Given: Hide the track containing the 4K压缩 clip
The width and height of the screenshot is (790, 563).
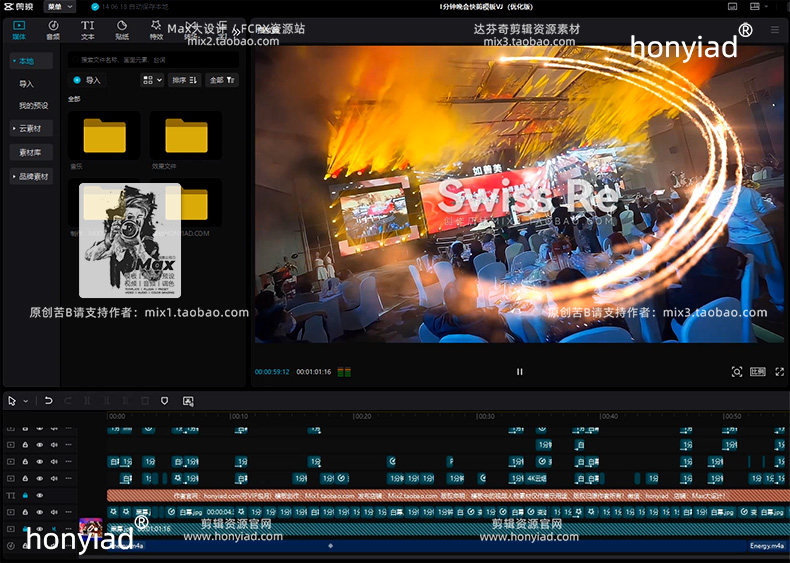Looking at the screenshot, I should (40, 478).
